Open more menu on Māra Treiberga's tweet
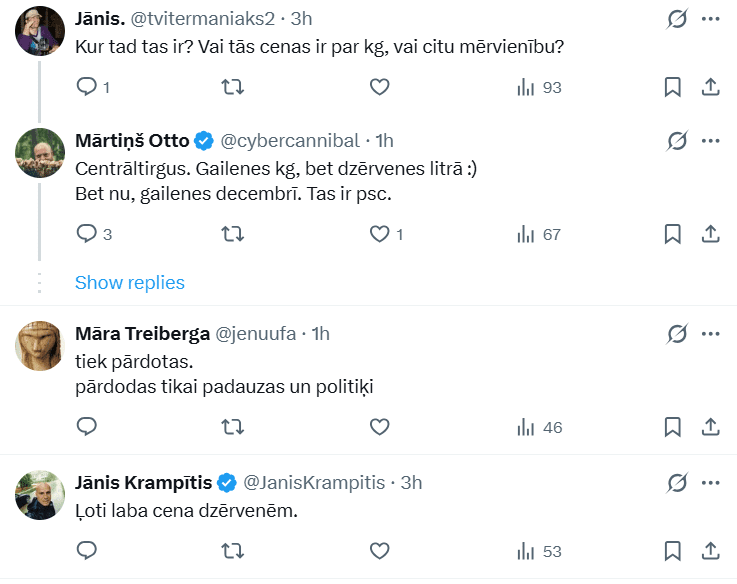Image resolution: width=737 pixels, height=584 pixels. 711,333
